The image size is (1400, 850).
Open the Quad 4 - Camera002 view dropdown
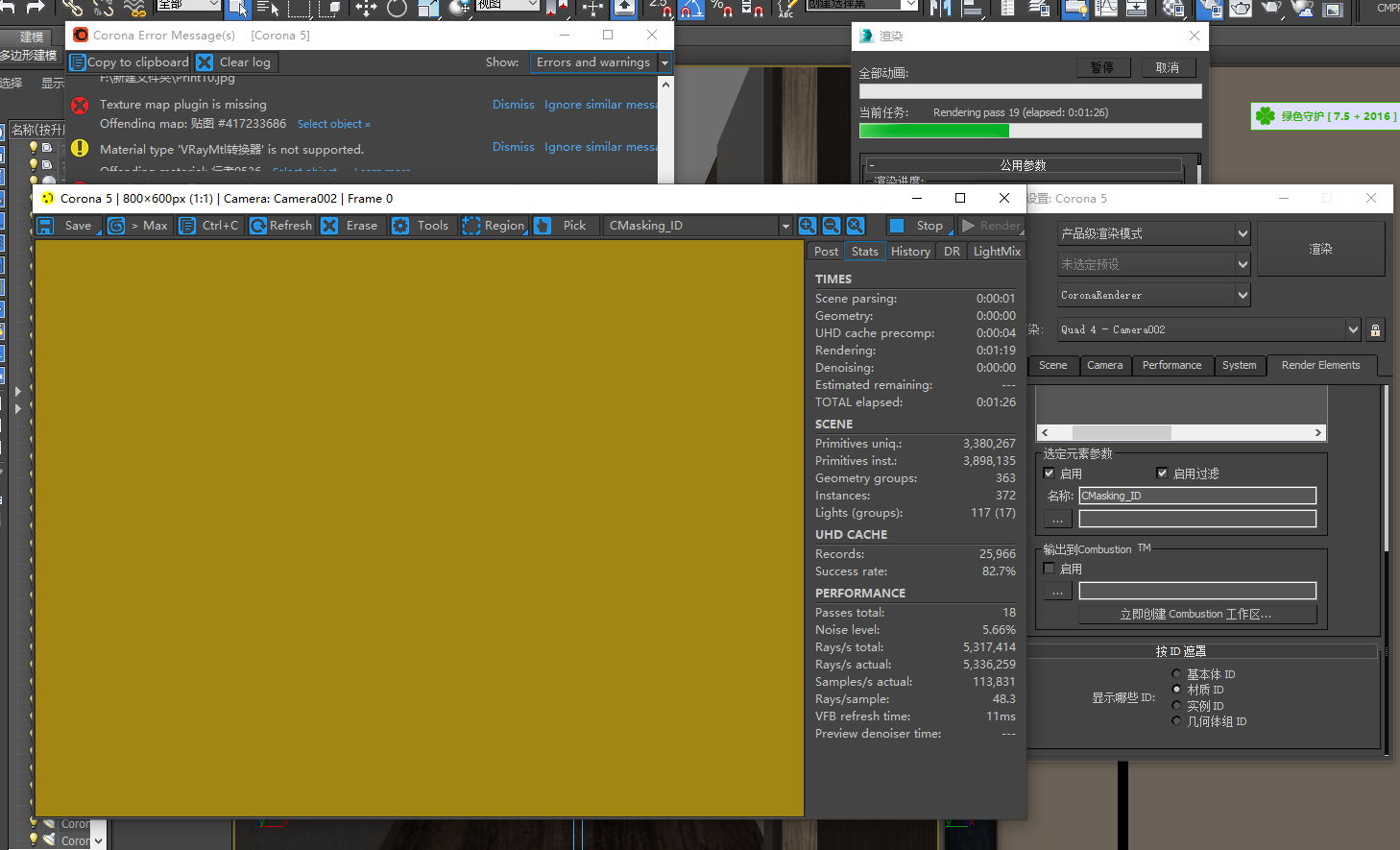(1210, 329)
